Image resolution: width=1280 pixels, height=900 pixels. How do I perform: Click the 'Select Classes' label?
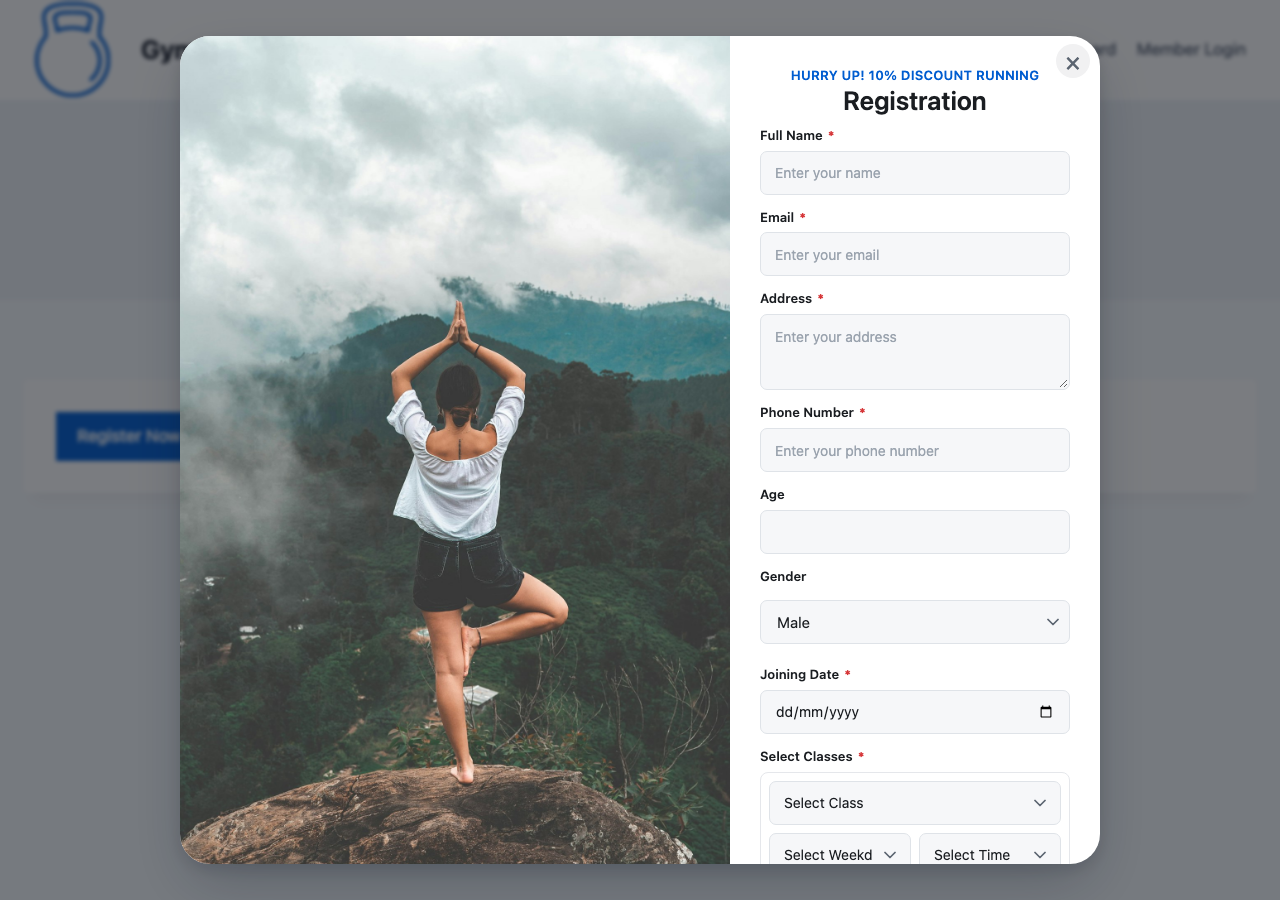click(806, 757)
